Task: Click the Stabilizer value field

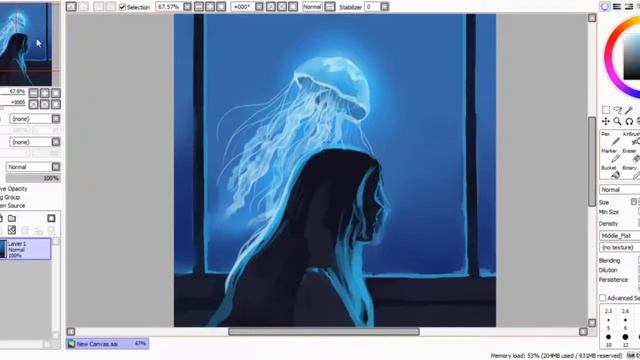Action: [x=372, y=7]
